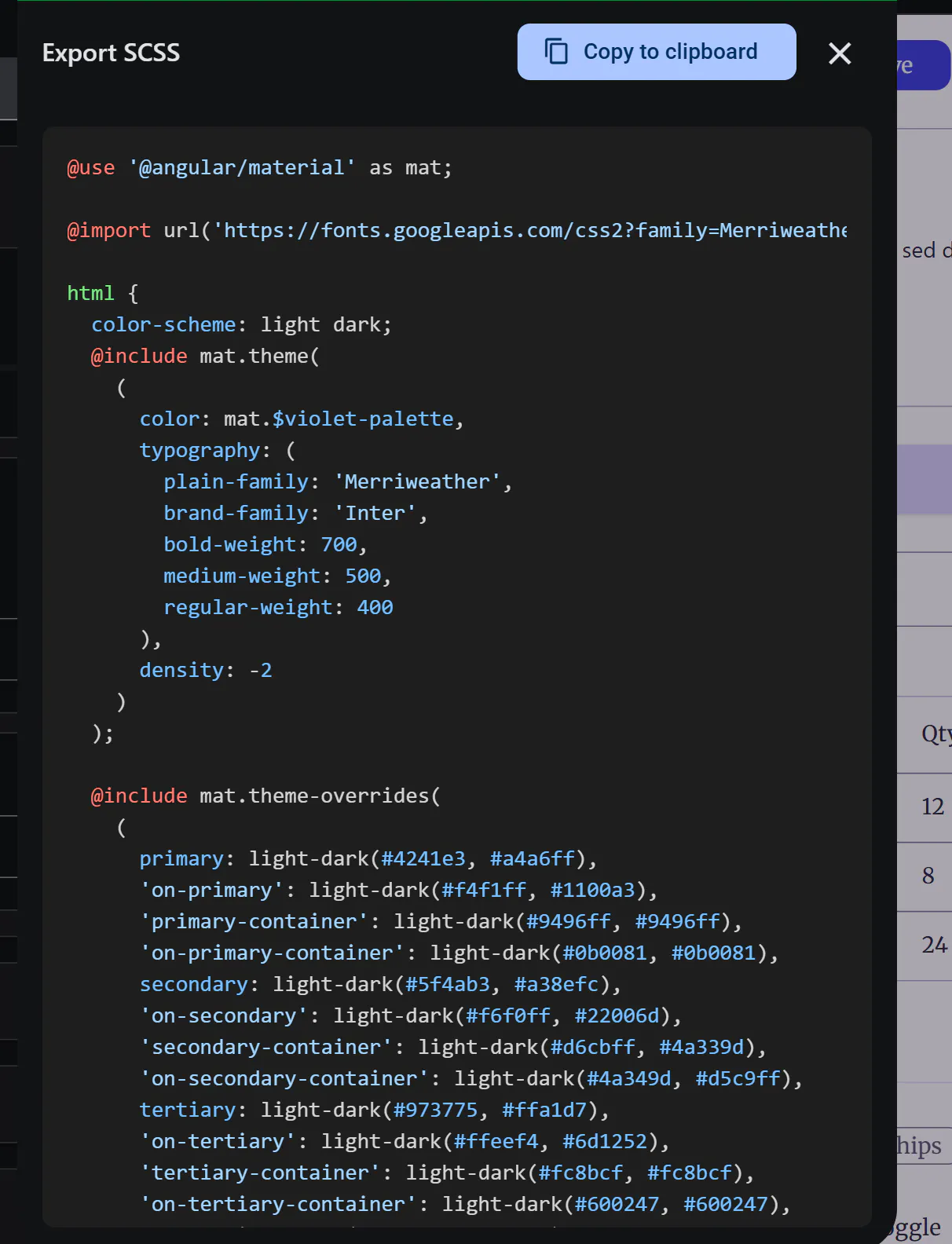Viewport: 952px width, 1244px height.
Task: Click the Copy to clipboard button
Action: click(x=657, y=52)
